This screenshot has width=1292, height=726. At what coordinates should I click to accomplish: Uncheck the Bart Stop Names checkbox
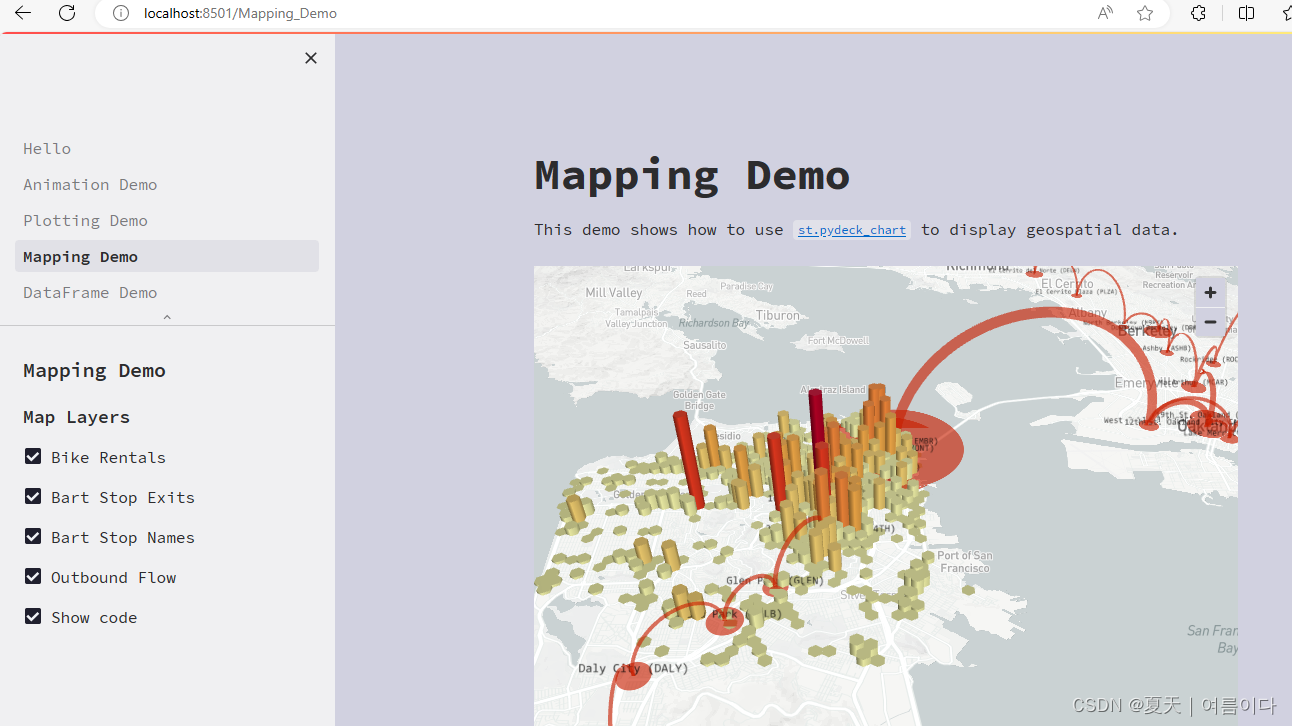[33, 536]
